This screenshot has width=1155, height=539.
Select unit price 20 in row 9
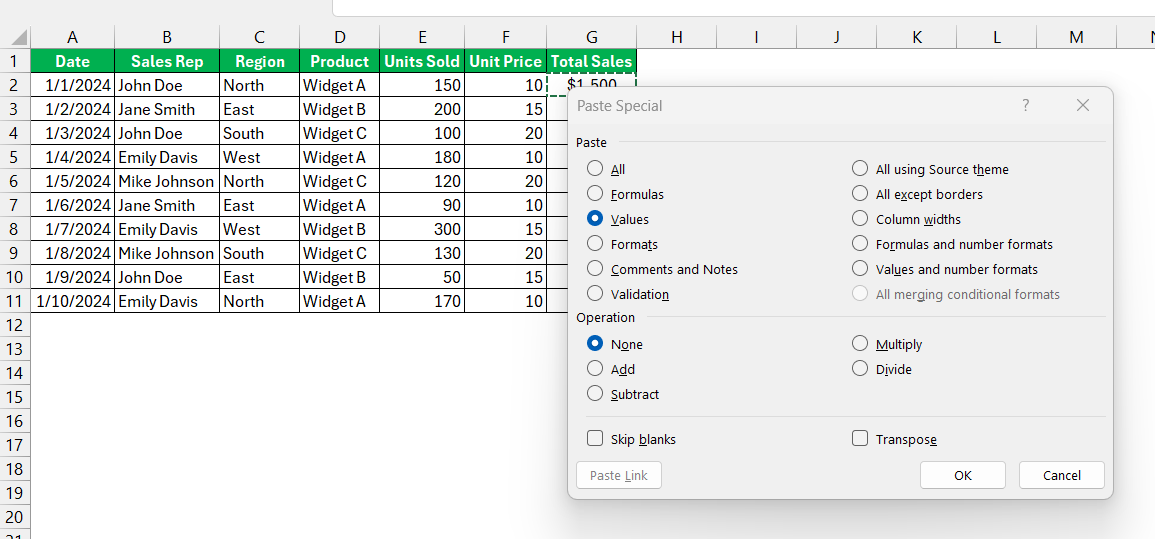click(506, 253)
